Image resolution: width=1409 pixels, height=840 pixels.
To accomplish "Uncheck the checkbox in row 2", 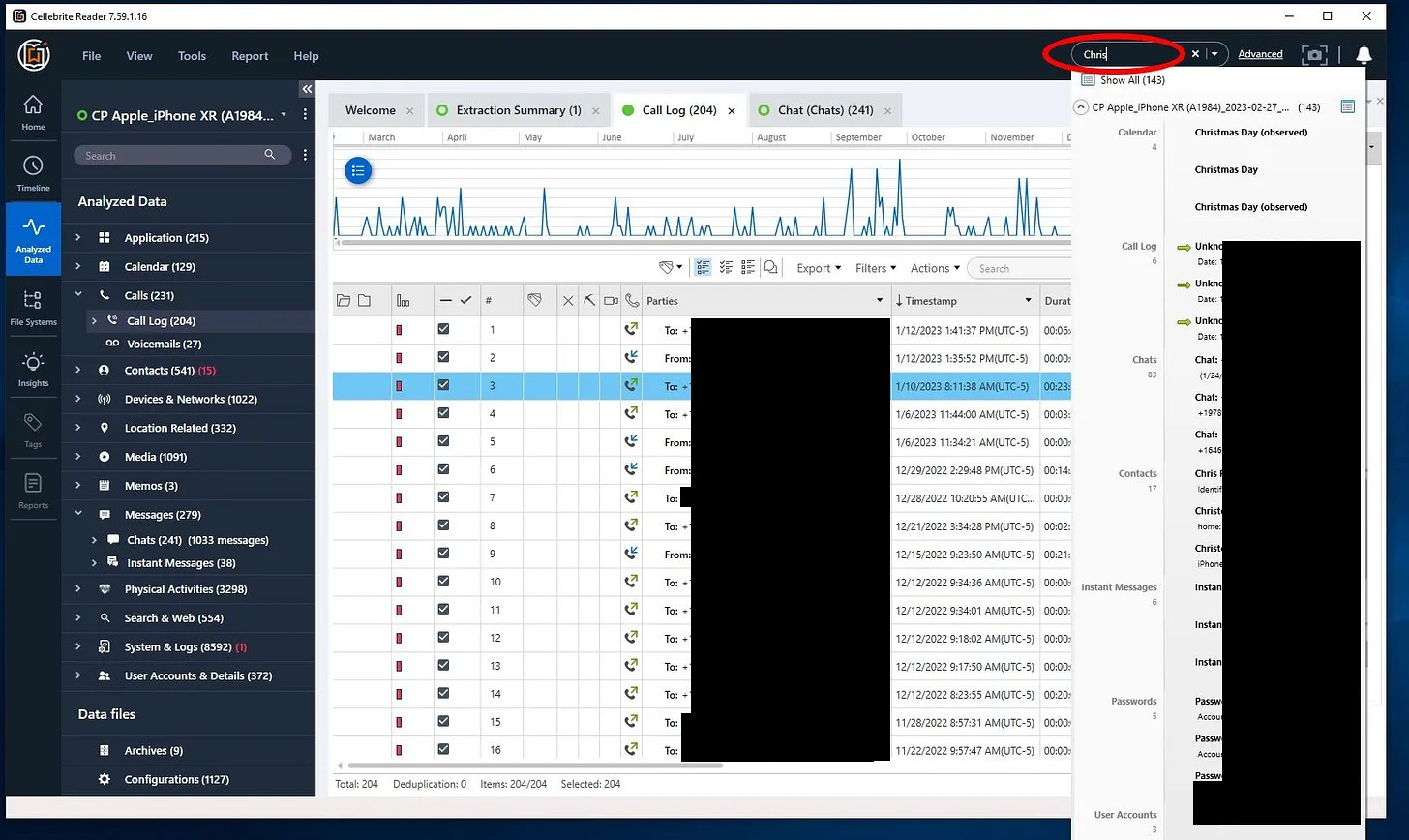I will click(443, 357).
